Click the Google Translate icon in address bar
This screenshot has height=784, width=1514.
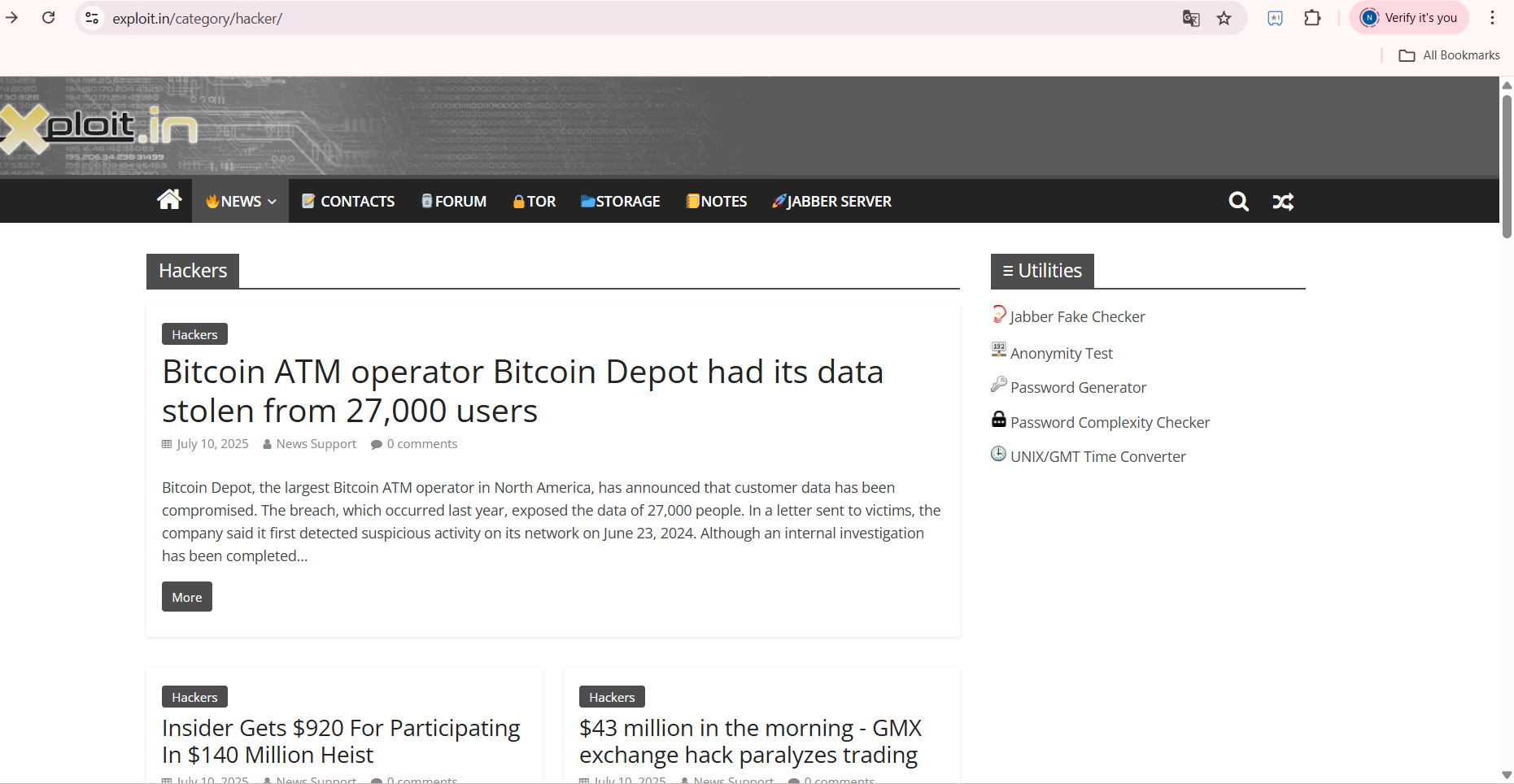pos(1191,18)
